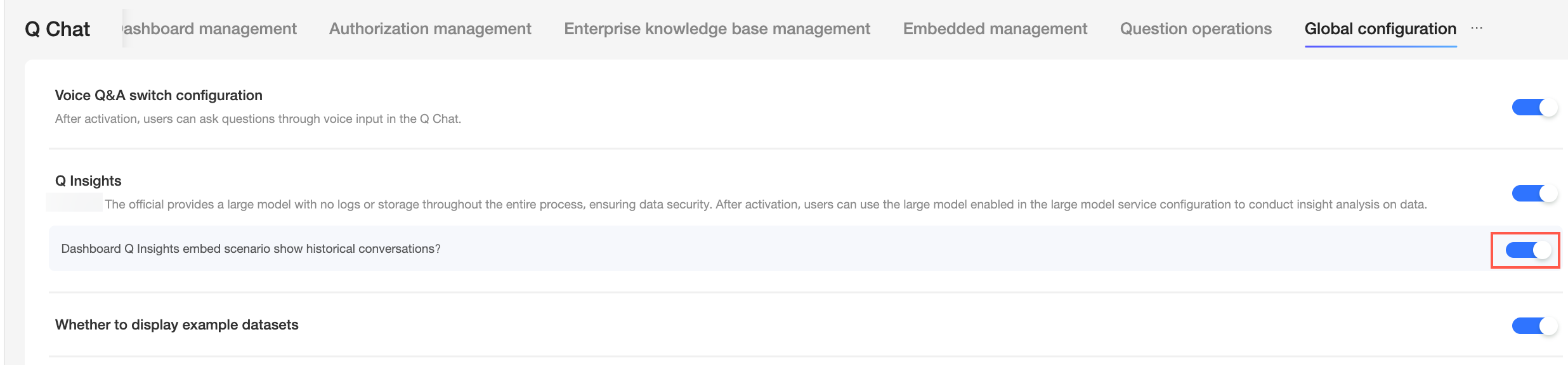Viewport: 1568px width, 365px height.
Task: Switch to Authorization management tab
Action: [430, 29]
